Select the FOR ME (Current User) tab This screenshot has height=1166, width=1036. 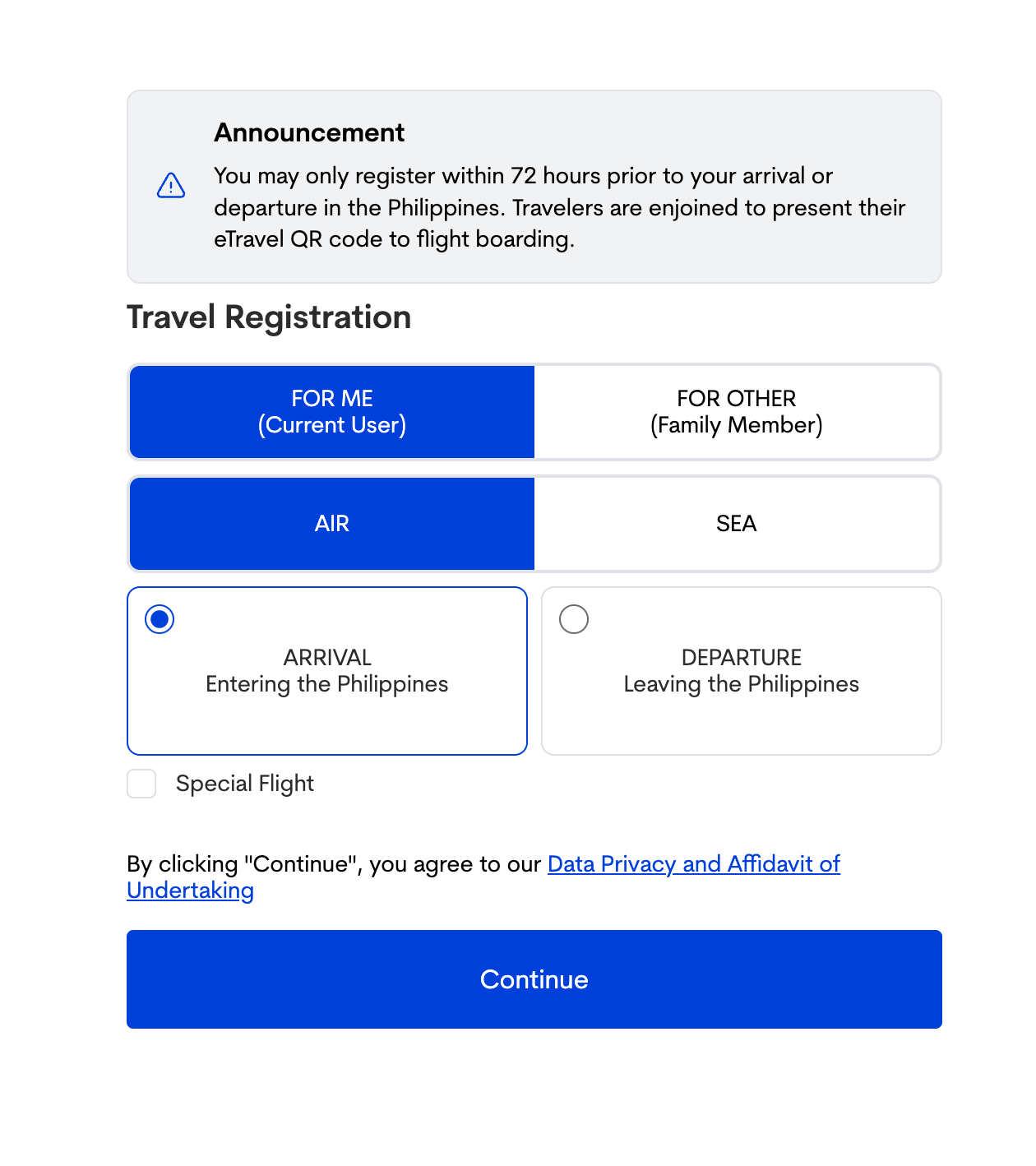332,412
